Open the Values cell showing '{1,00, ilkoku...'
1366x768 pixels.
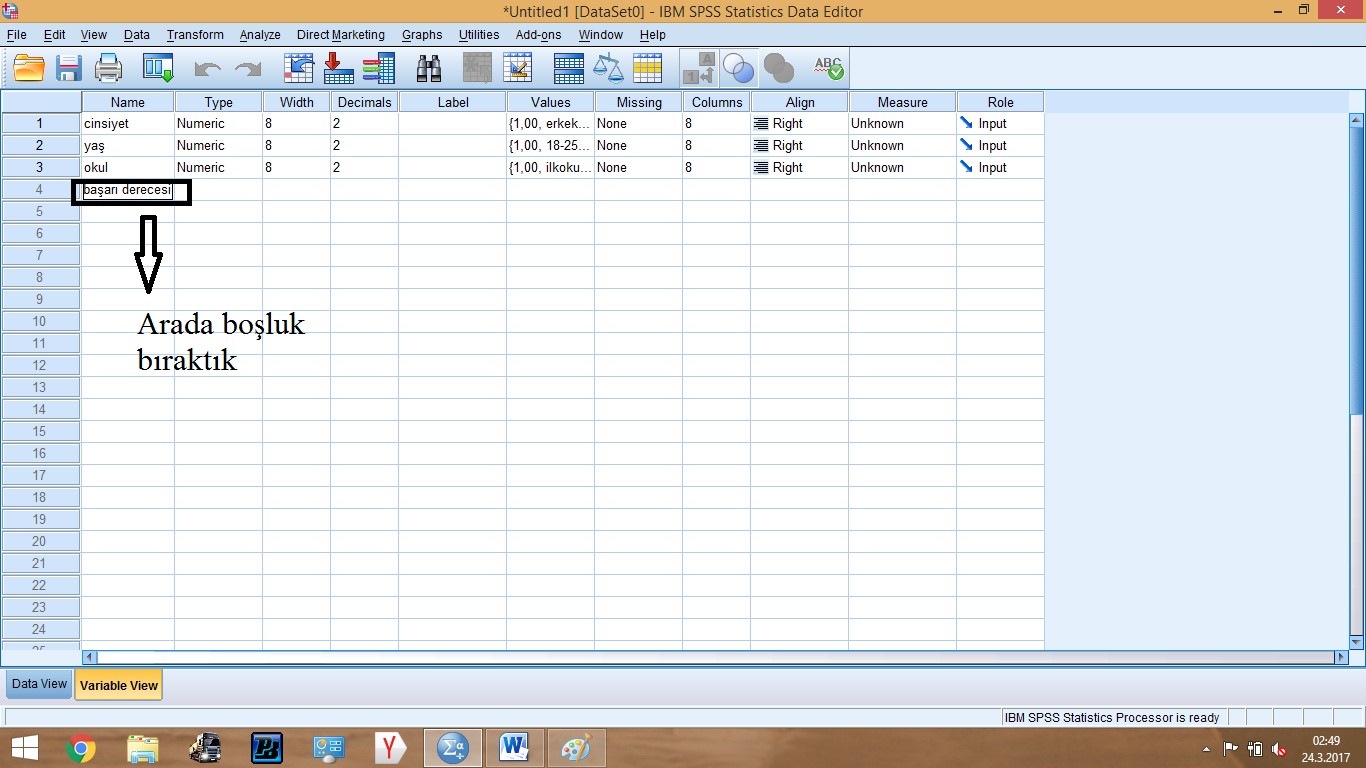pos(550,168)
